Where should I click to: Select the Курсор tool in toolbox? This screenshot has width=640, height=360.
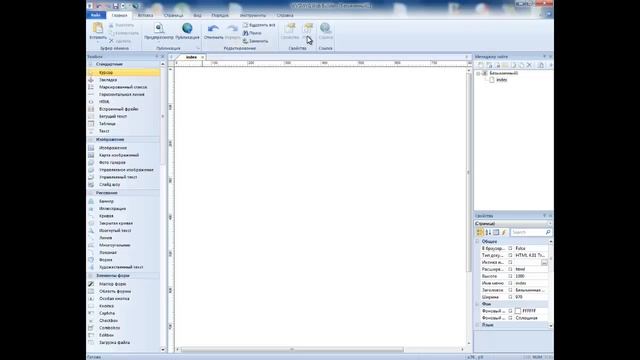(123, 72)
